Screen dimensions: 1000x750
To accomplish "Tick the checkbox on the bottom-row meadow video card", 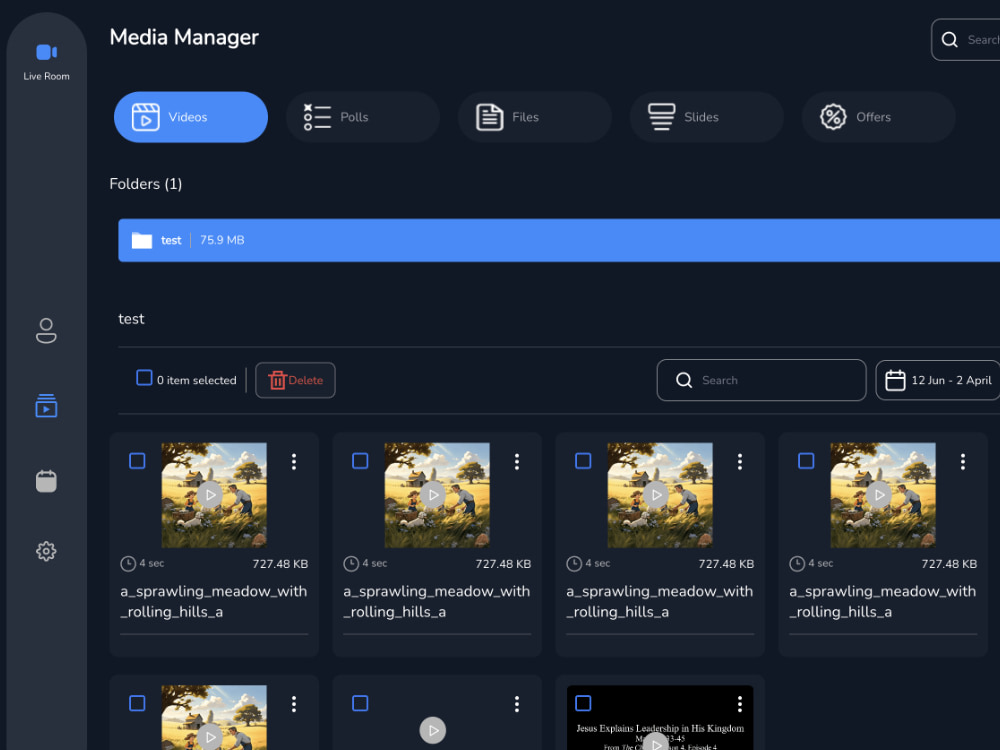I will click(x=137, y=703).
